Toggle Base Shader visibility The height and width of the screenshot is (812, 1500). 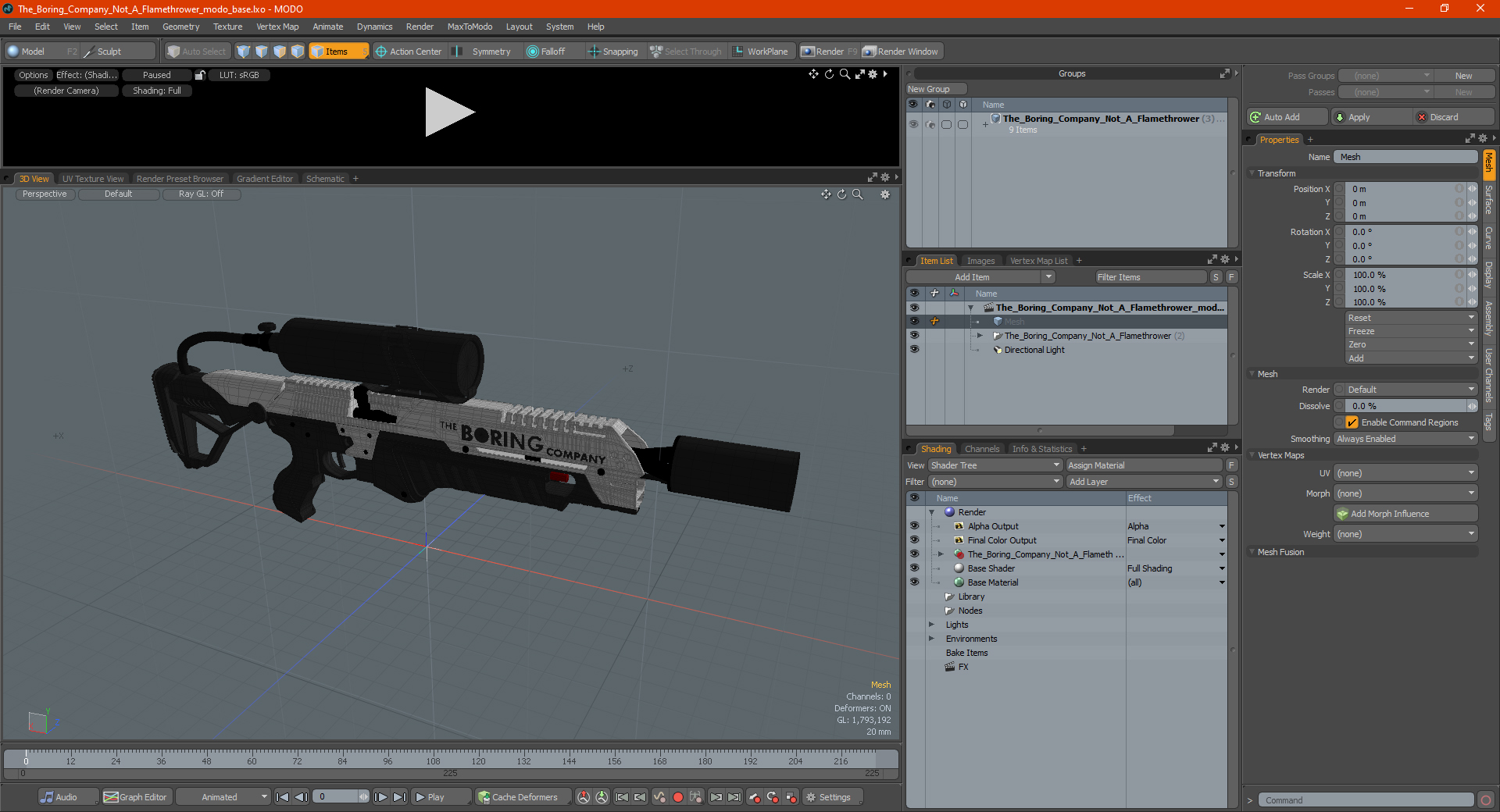(914, 568)
